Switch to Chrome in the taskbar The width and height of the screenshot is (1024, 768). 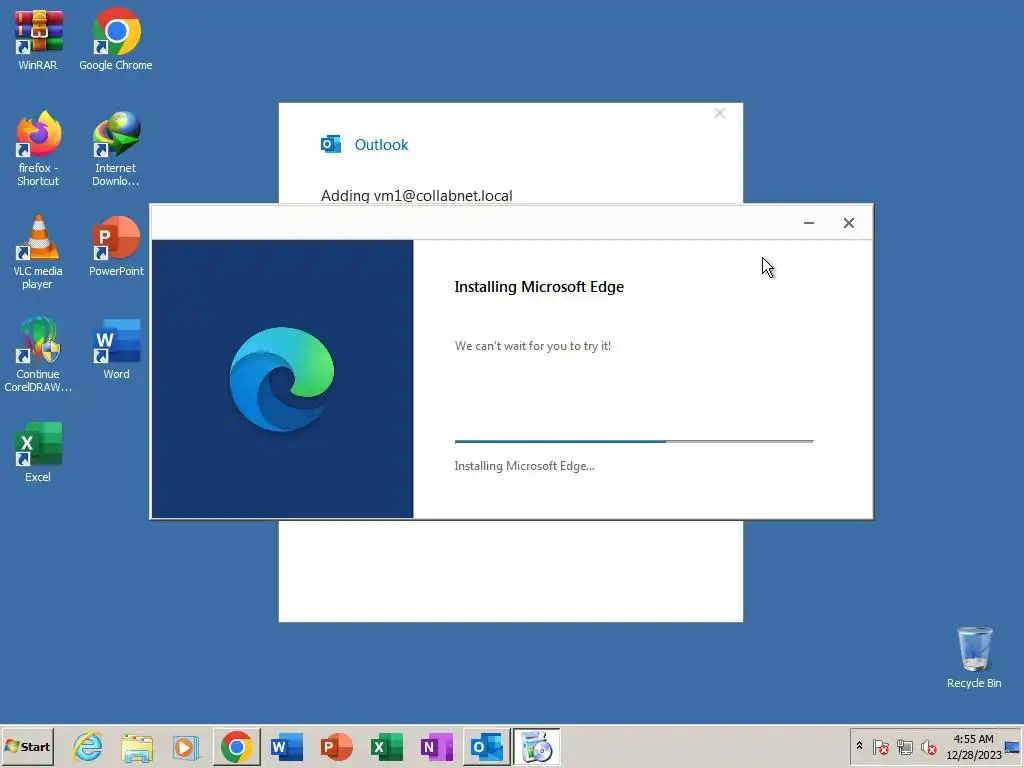pos(236,746)
